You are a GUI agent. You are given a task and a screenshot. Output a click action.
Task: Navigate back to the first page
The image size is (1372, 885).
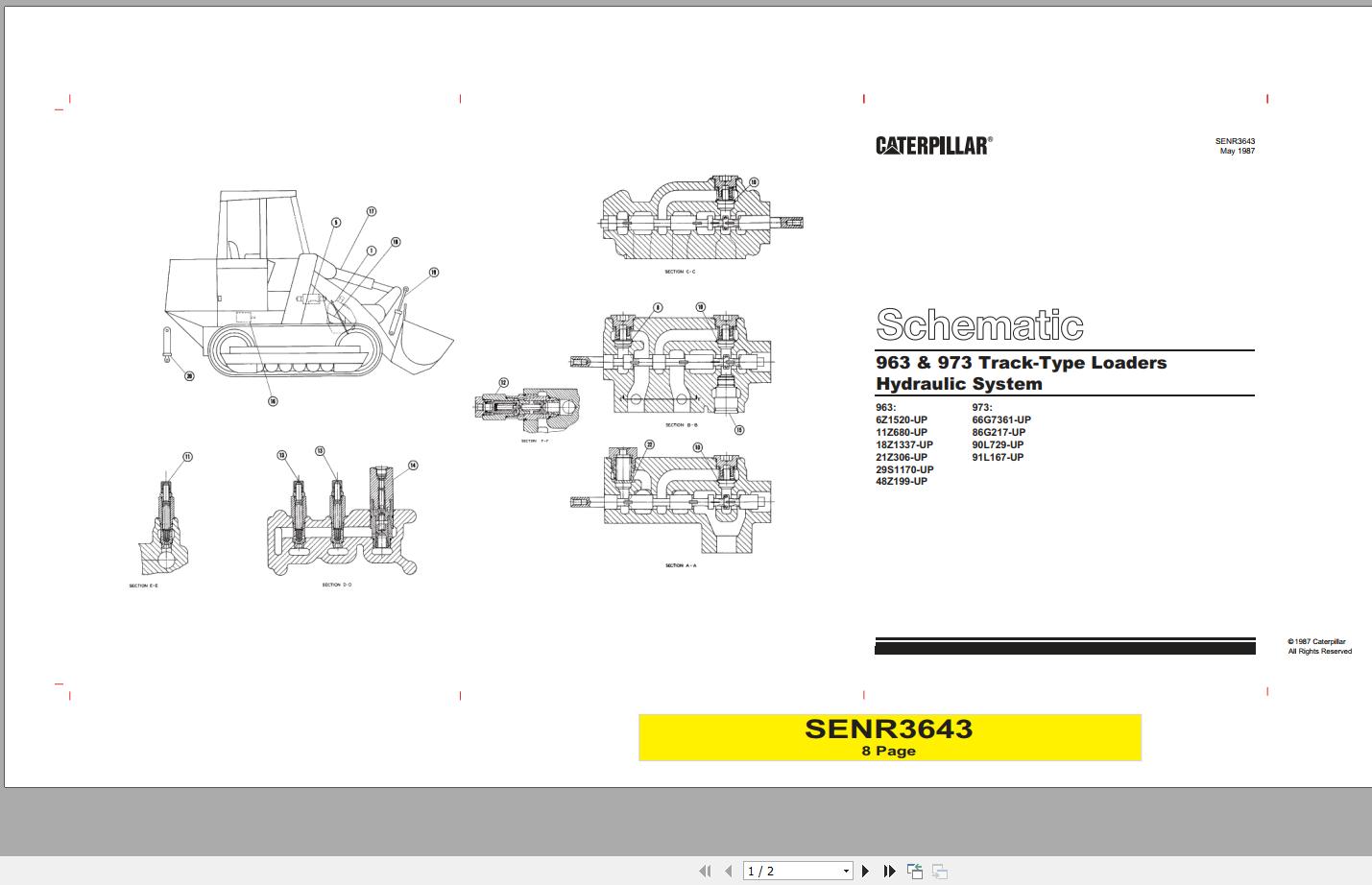point(705,871)
